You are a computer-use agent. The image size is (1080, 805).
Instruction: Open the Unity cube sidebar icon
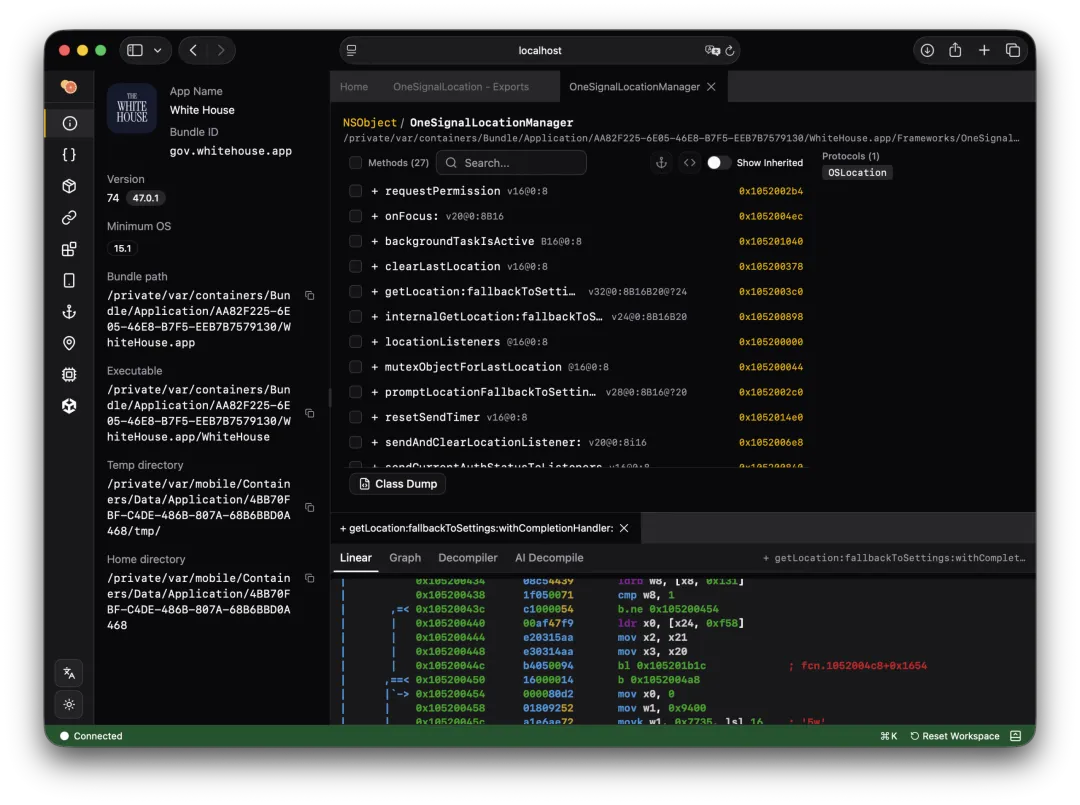[x=70, y=406]
